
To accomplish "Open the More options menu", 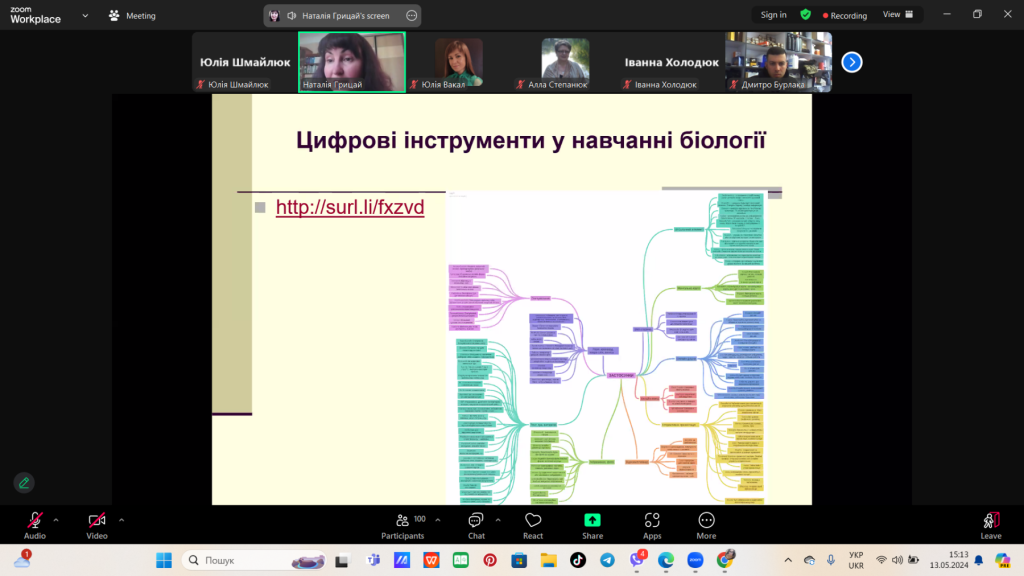I will click(x=706, y=525).
